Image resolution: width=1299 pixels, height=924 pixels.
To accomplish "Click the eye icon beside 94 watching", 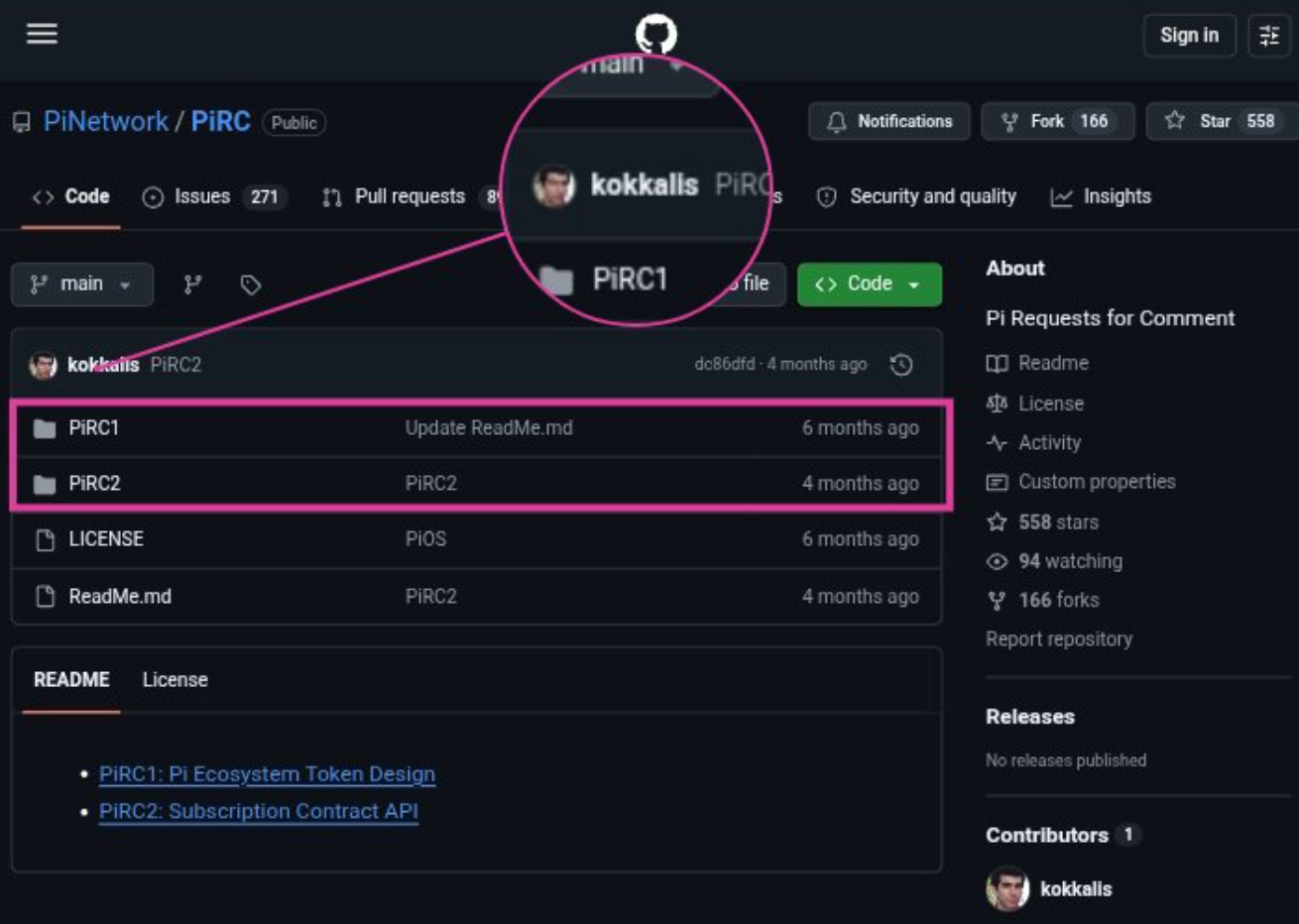I will pos(997,561).
